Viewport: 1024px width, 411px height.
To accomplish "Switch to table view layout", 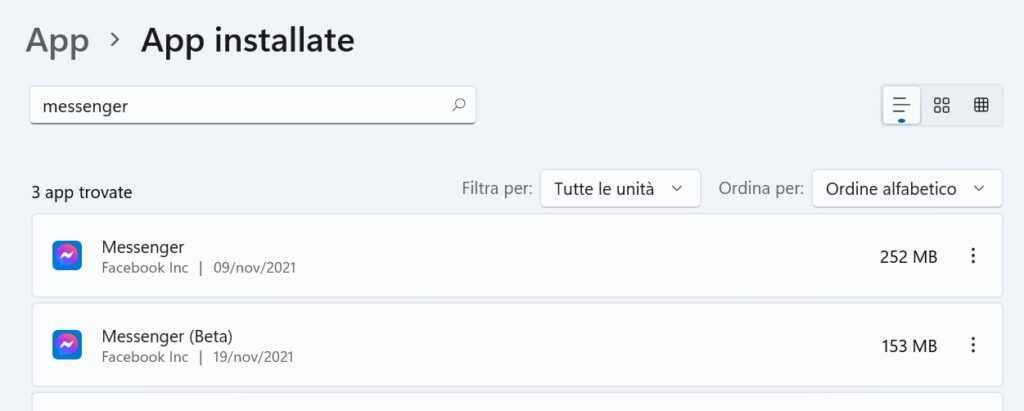I will (981, 104).
